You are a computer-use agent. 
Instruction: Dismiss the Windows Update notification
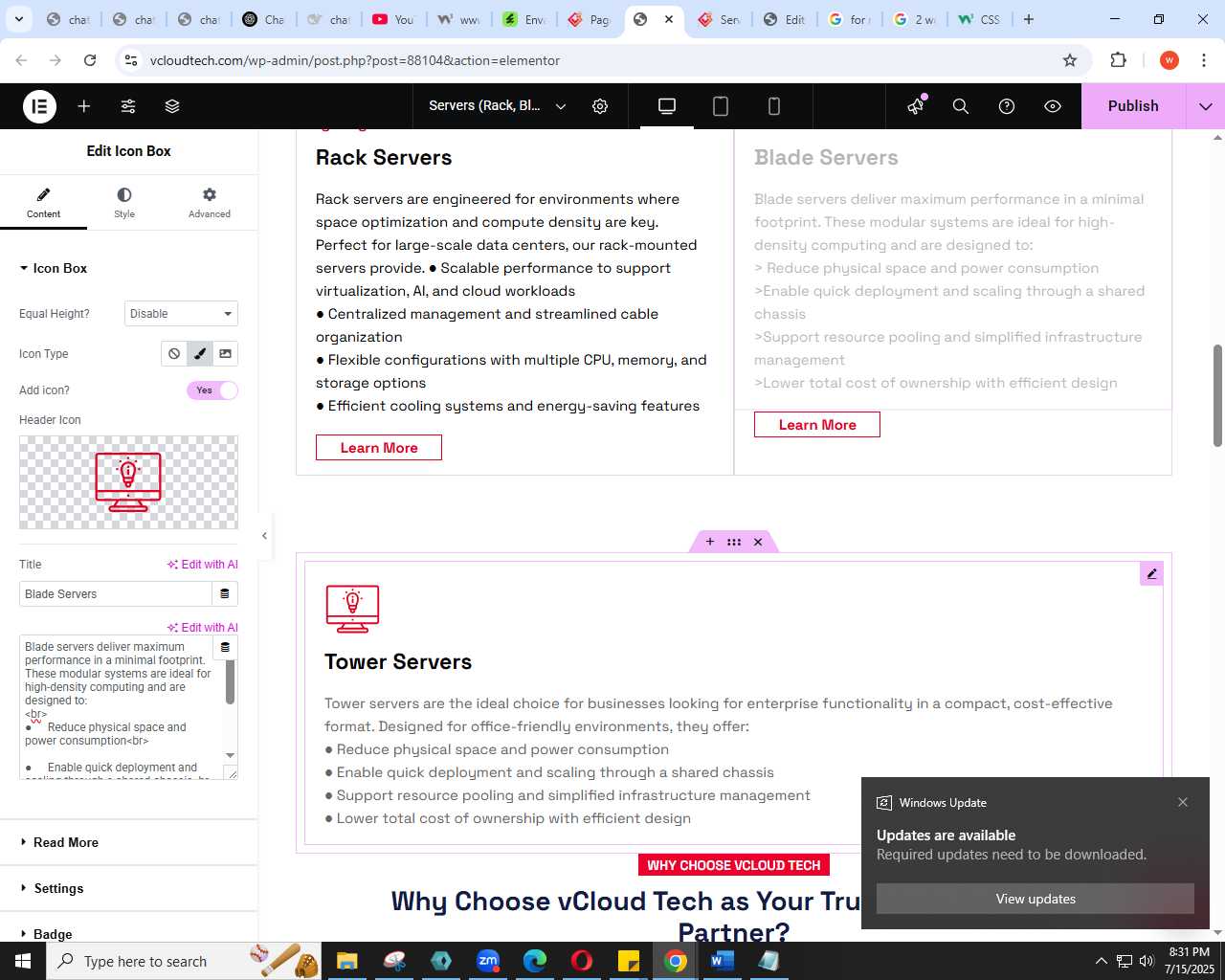1183,802
